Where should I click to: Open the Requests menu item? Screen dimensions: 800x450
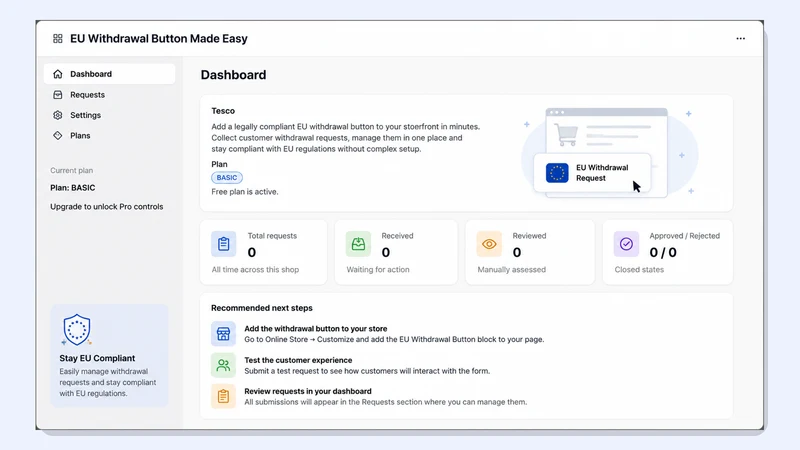pos(109,95)
